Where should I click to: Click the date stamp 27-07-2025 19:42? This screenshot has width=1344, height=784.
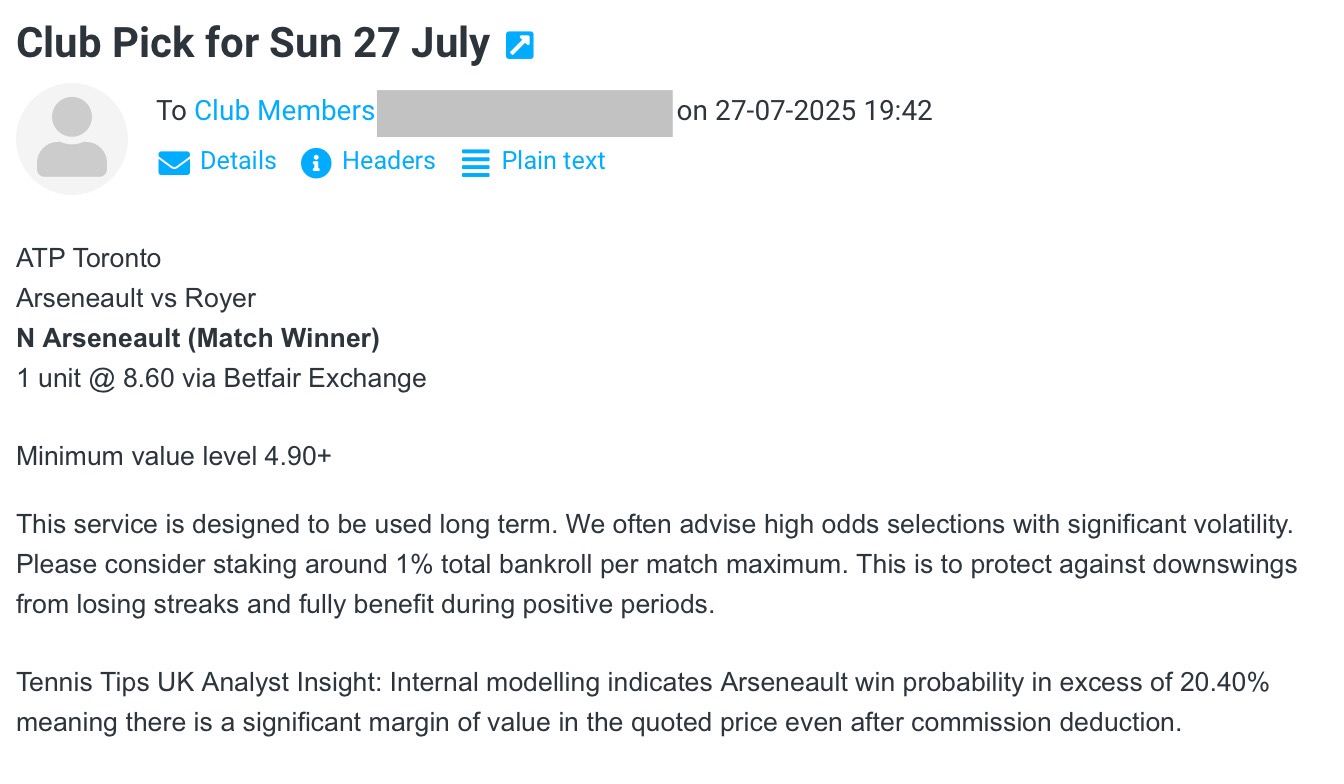click(x=825, y=111)
